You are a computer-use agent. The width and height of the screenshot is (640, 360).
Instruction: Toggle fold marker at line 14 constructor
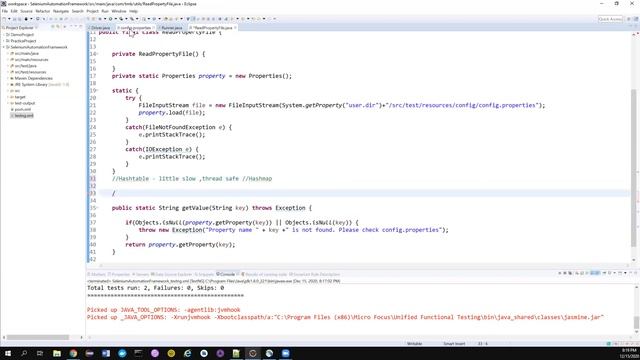[x=97, y=54]
